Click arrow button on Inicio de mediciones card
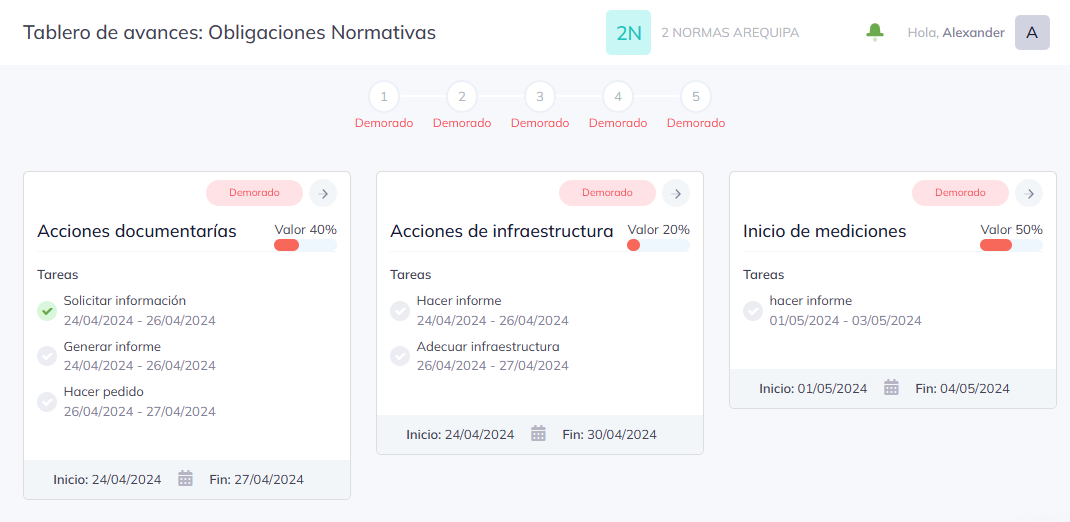The width and height of the screenshot is (1070, 522). pos(1028,193)
